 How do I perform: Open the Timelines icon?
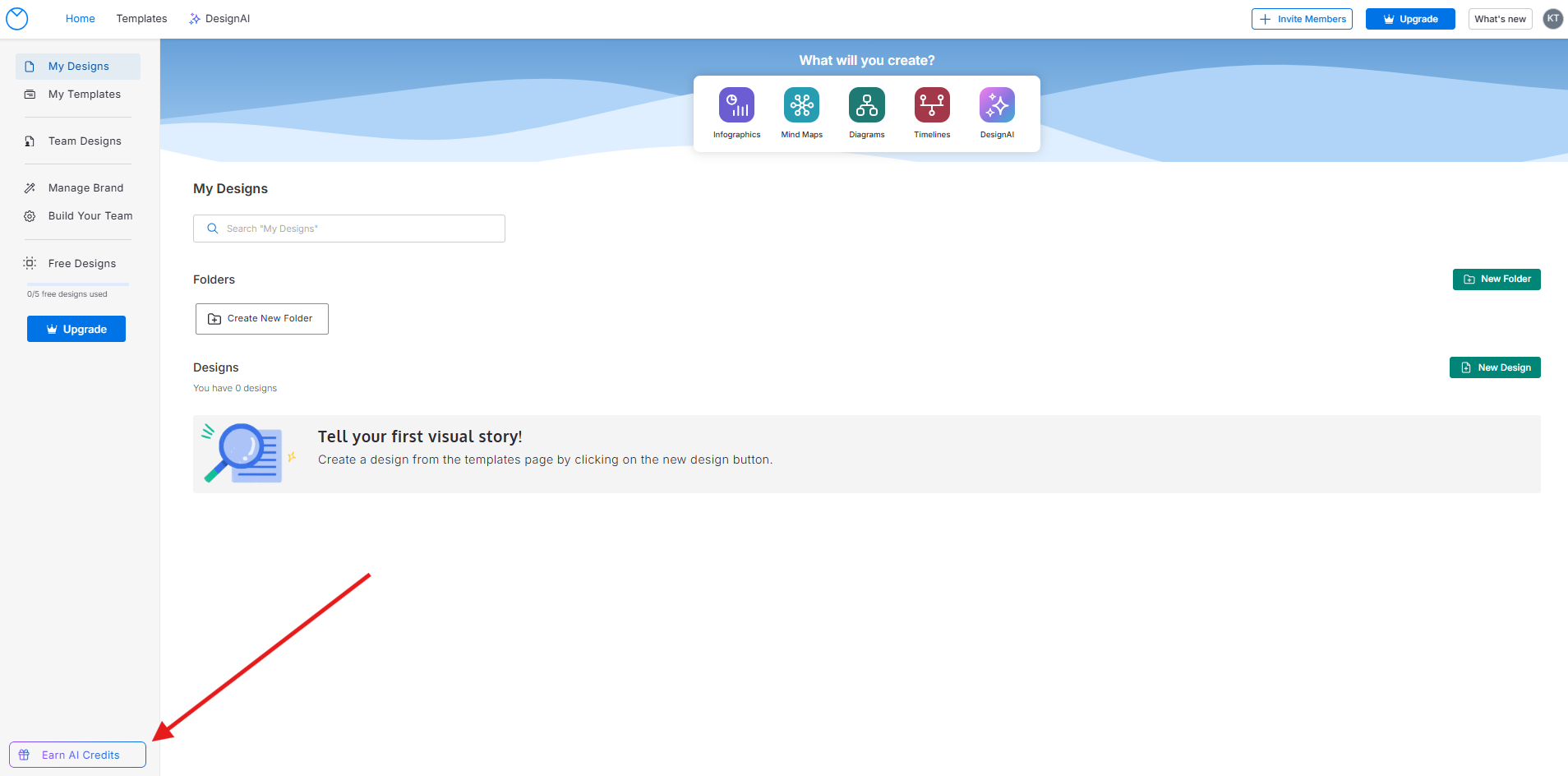pos(932,105)
